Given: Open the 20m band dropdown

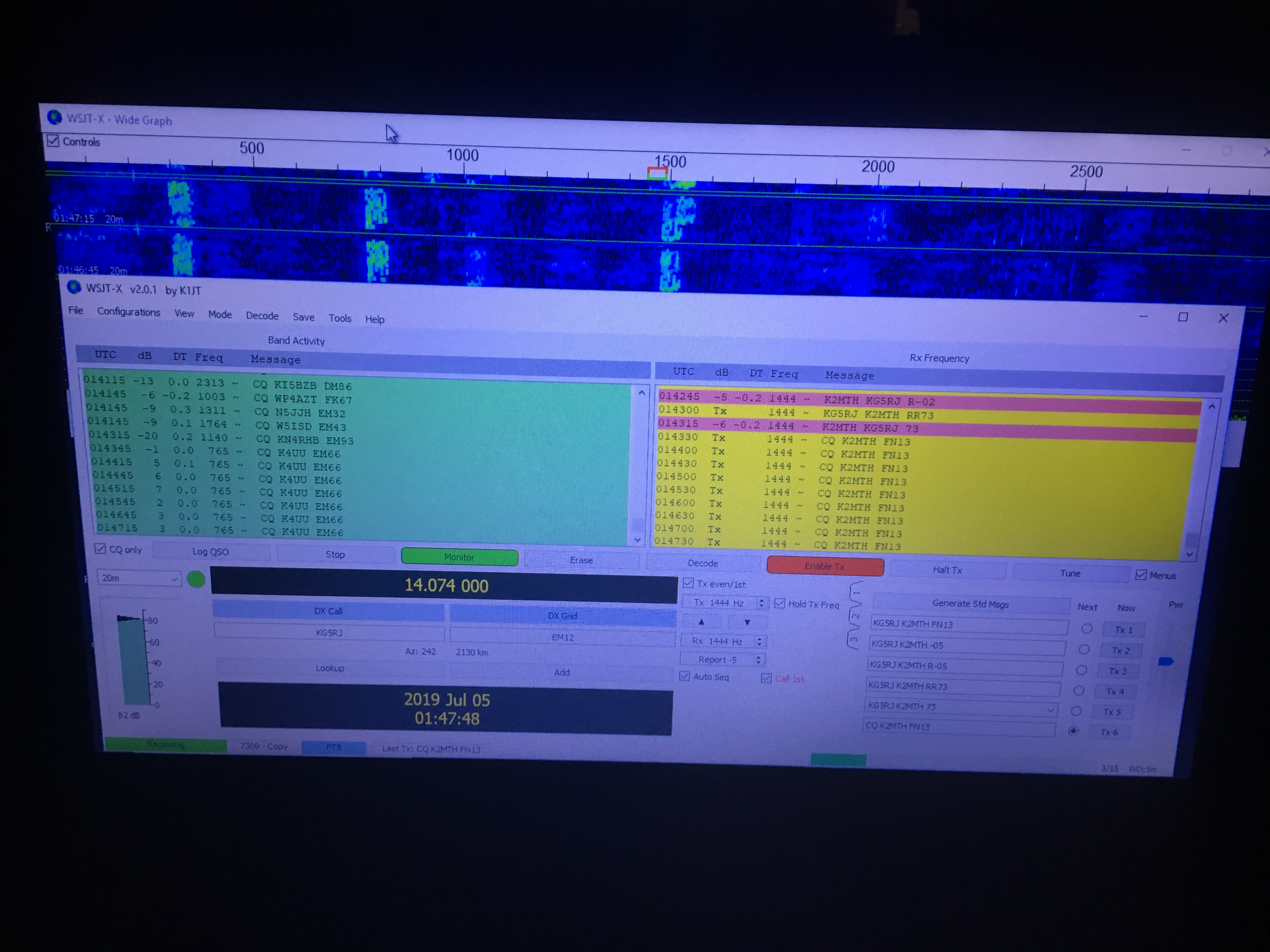Looking at the screenshot, I should tap(139, 578).
